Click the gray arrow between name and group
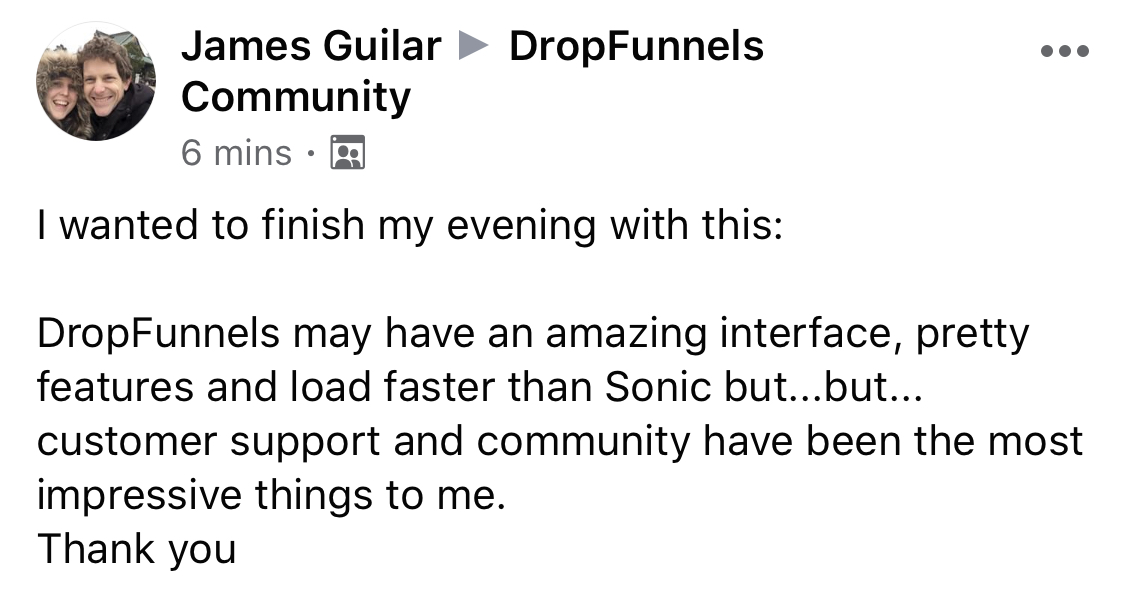Viewport: 1125px width, 593px height. click(474, 47)
